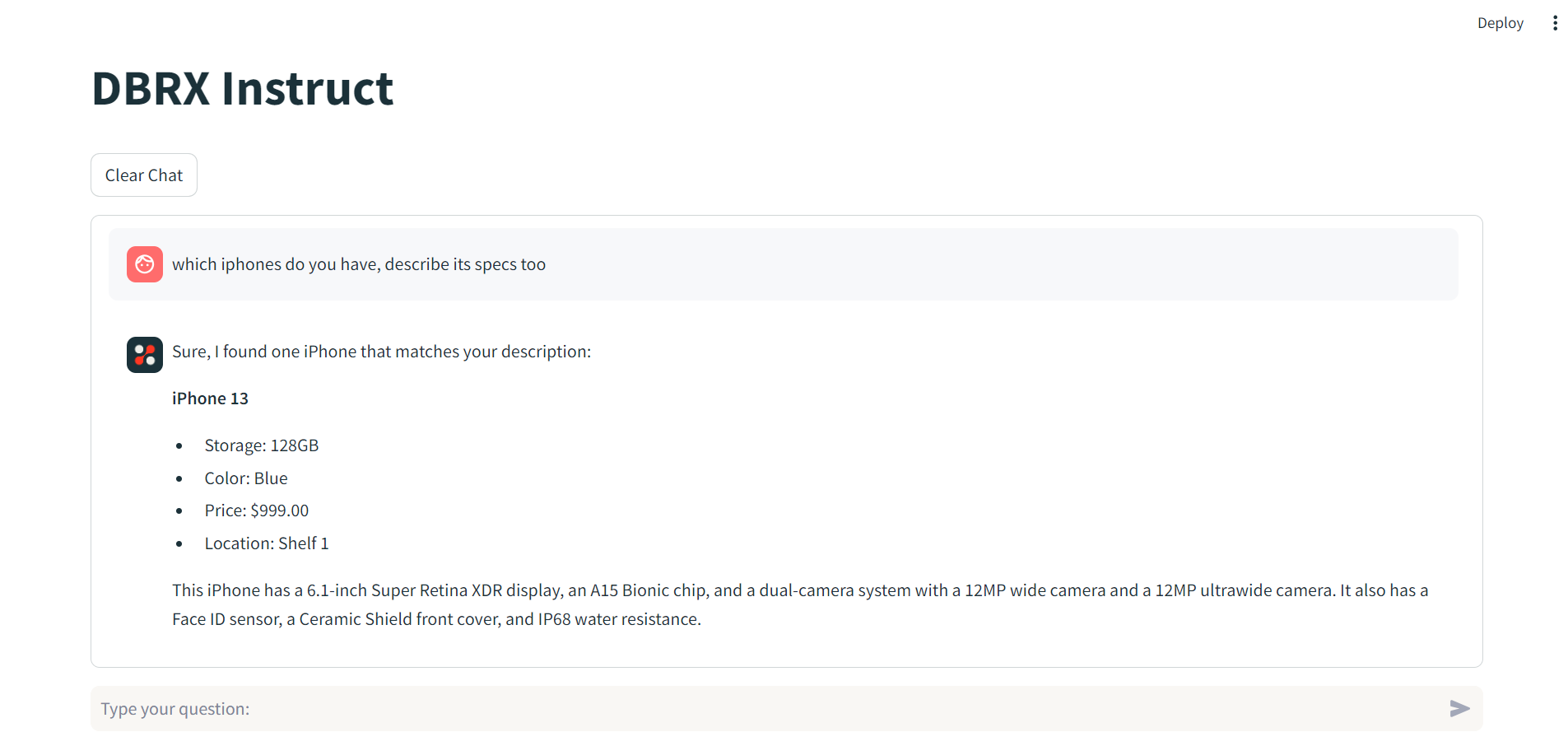Click the Deploy button
The image size is (1568, 746).
tap(1500, 23)
